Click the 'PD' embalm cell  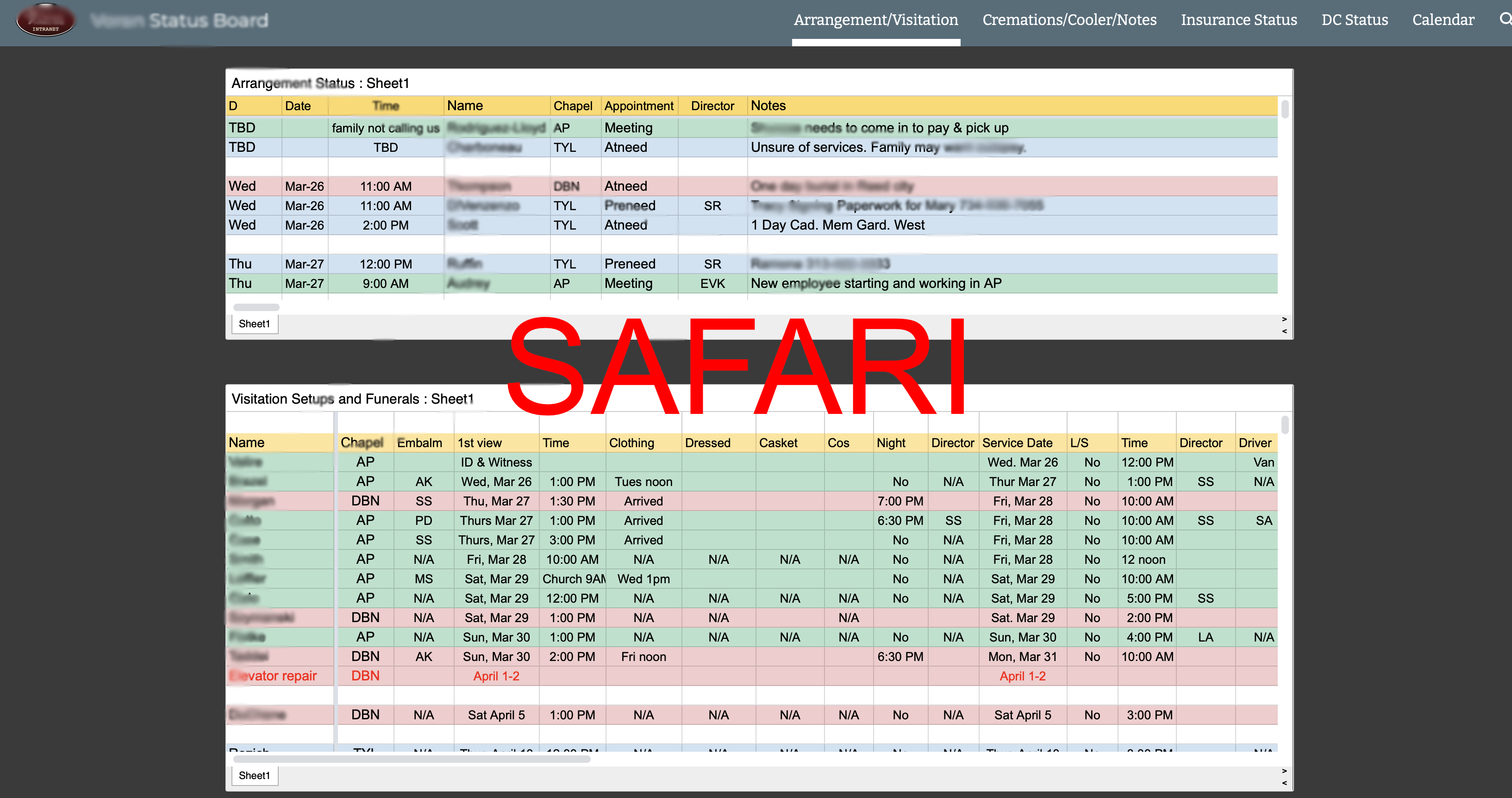coord(423,520)
